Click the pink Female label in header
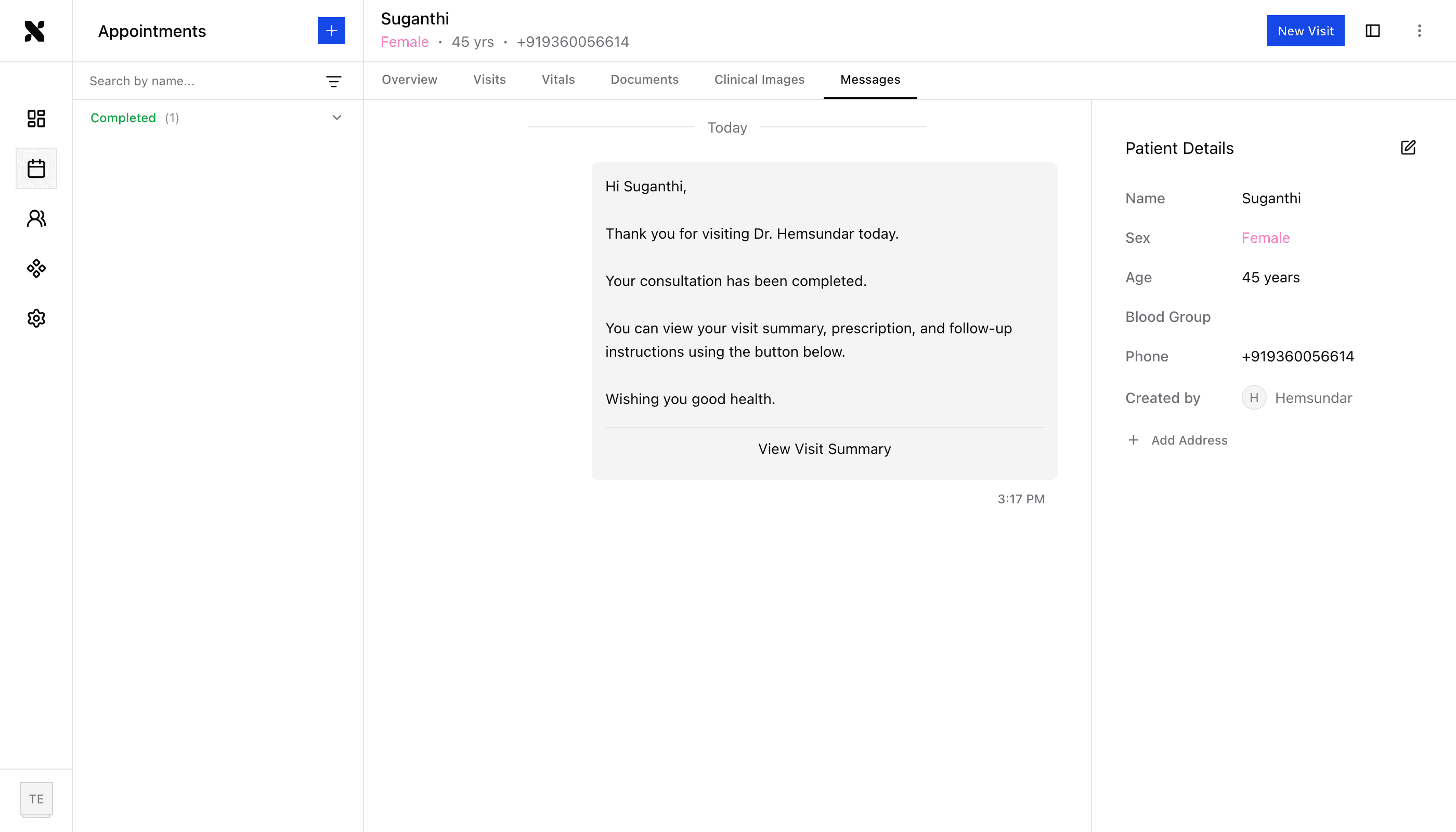Screen dimensions: 1456x832 click(405, 42)
